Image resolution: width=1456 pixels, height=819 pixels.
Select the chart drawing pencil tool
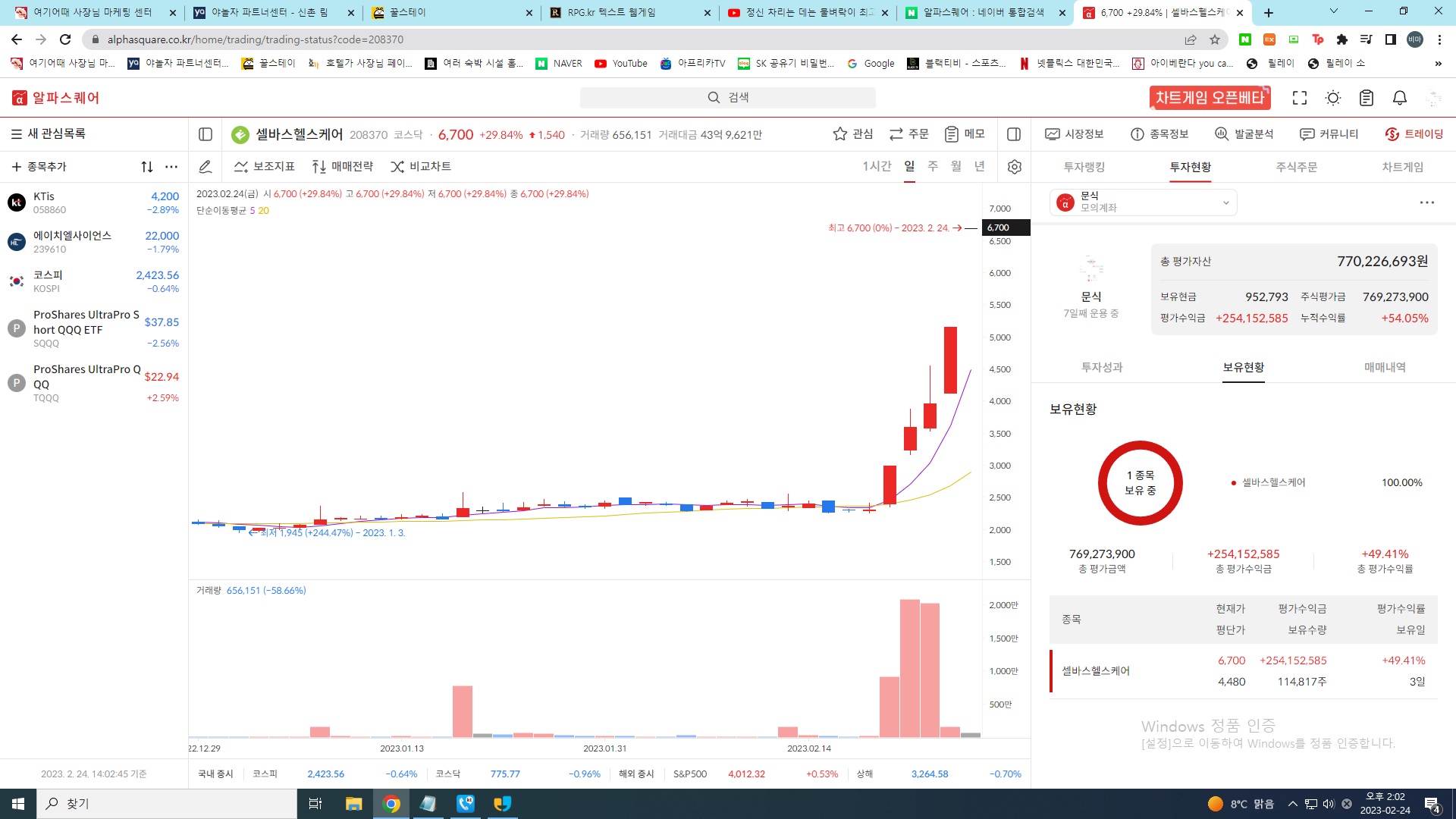[x=205, y=167]
